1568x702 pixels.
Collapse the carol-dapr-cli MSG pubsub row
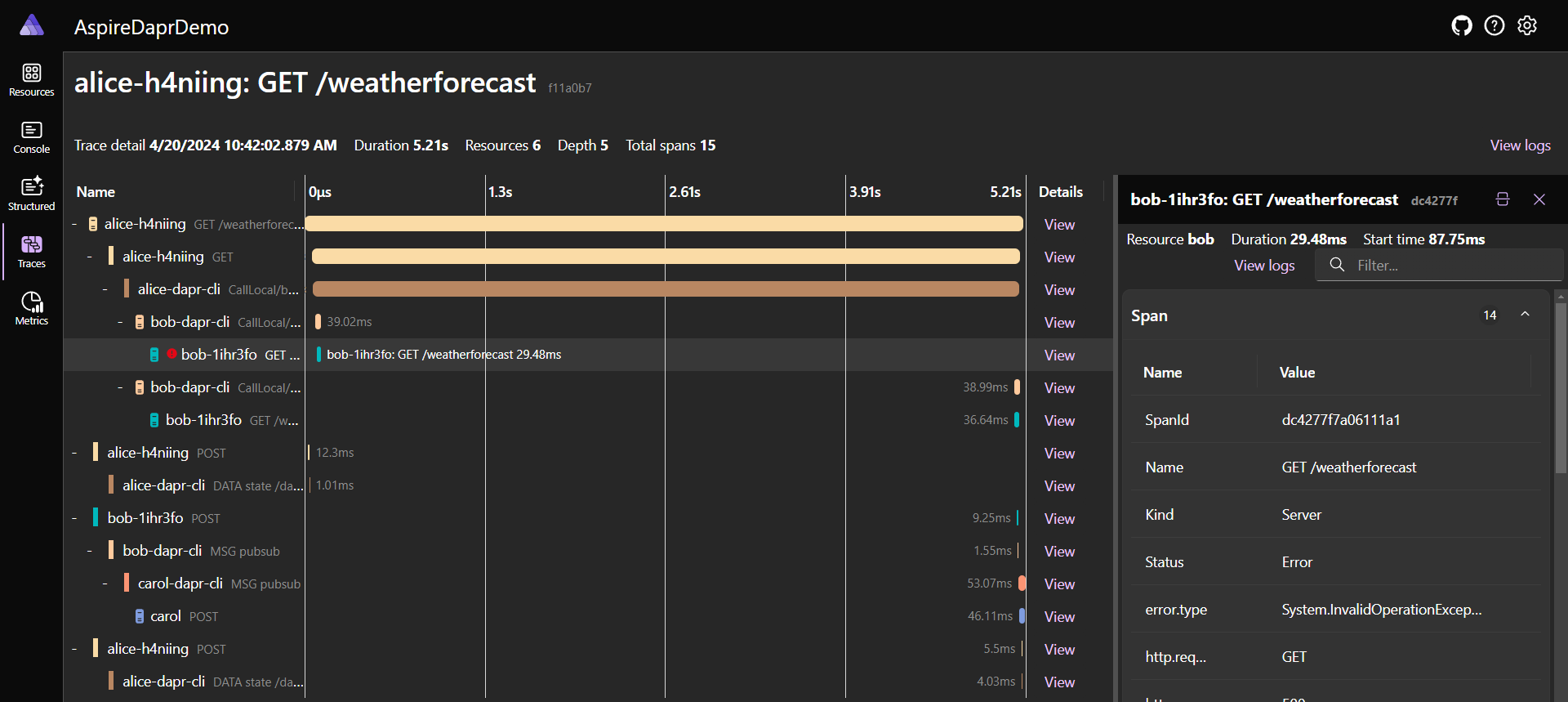(105, 584)
